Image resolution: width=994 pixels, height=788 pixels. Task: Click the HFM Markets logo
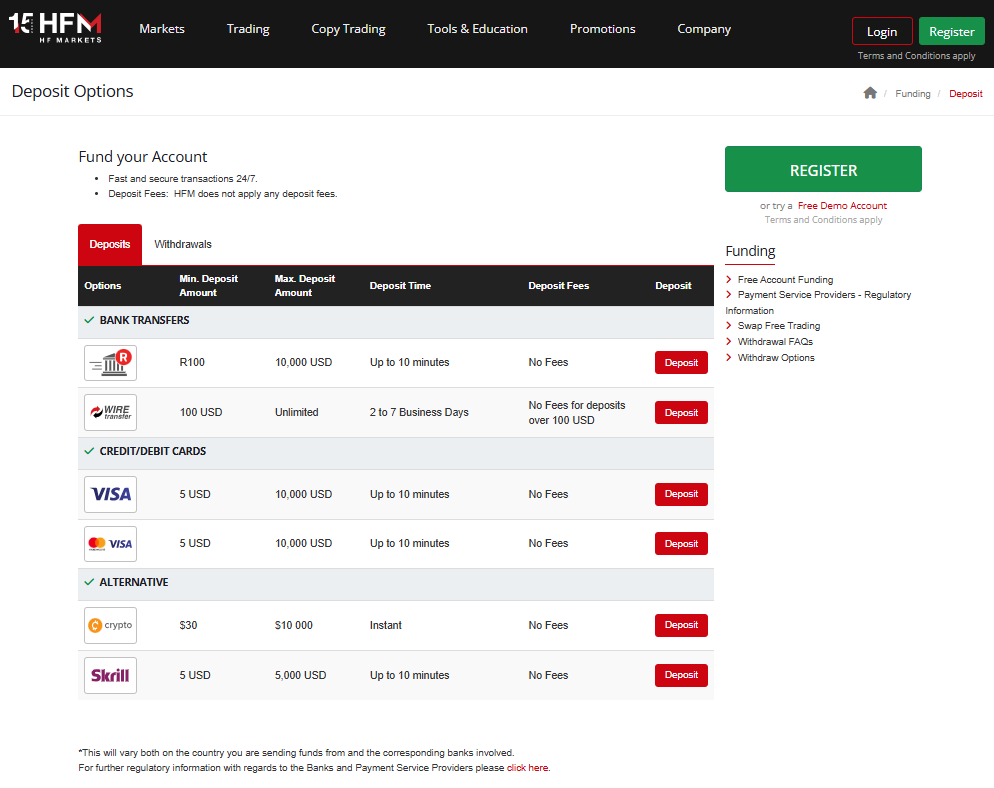pyautogui.click(x=55, y=28)
